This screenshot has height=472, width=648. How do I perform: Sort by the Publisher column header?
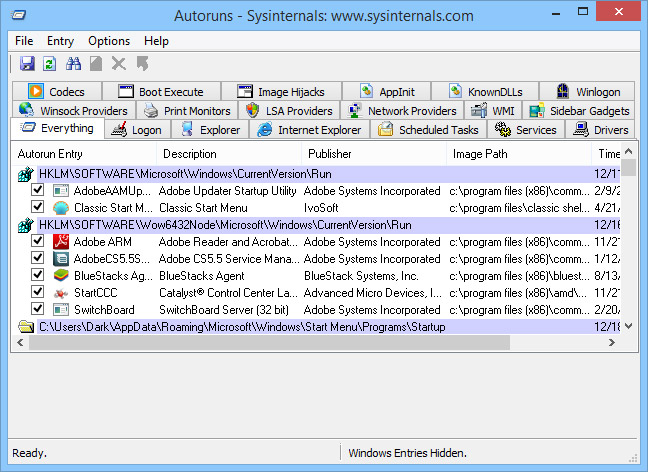330,154
